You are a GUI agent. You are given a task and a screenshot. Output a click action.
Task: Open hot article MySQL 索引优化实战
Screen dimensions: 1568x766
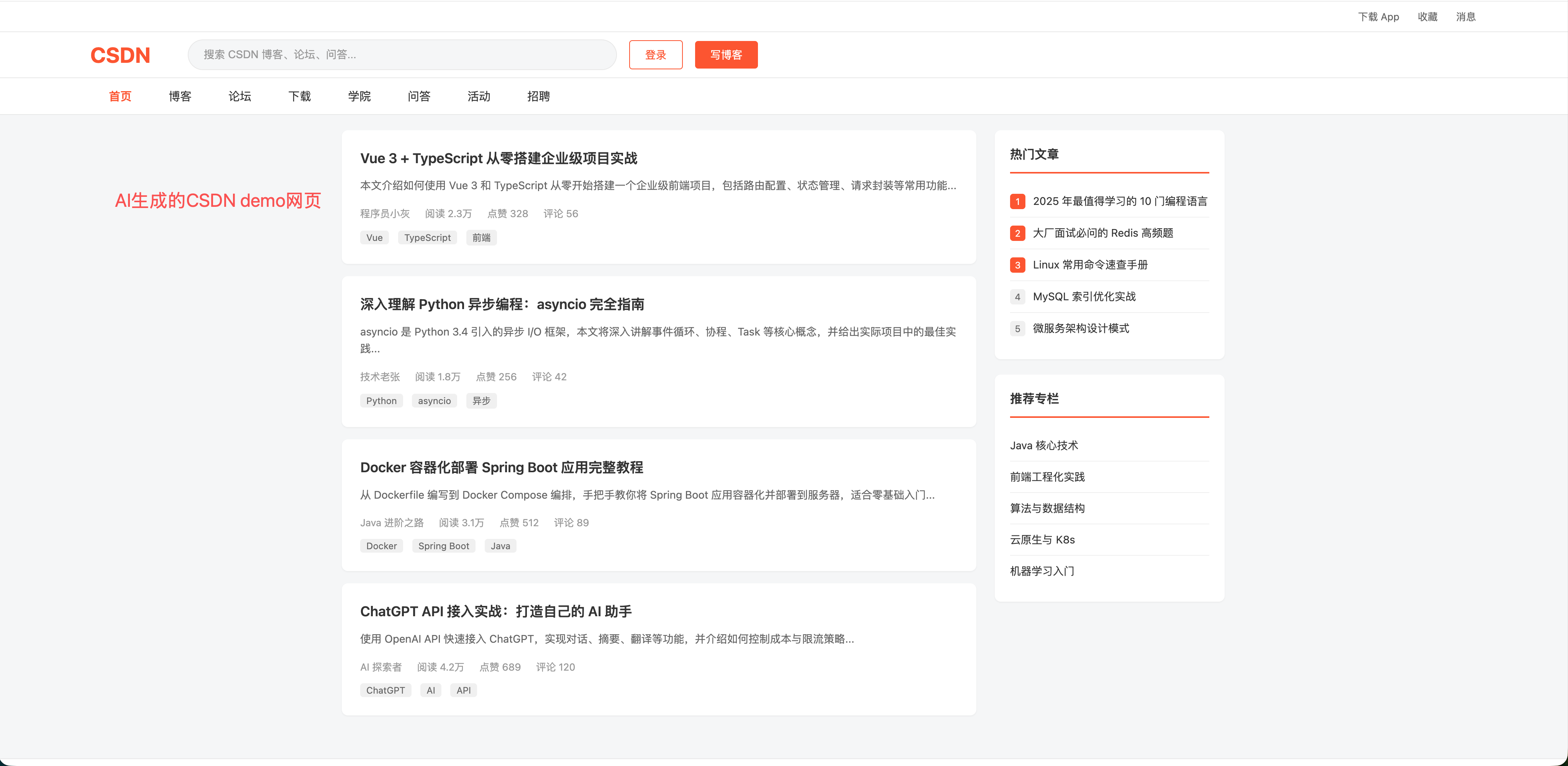click(x=1084, y=296)
